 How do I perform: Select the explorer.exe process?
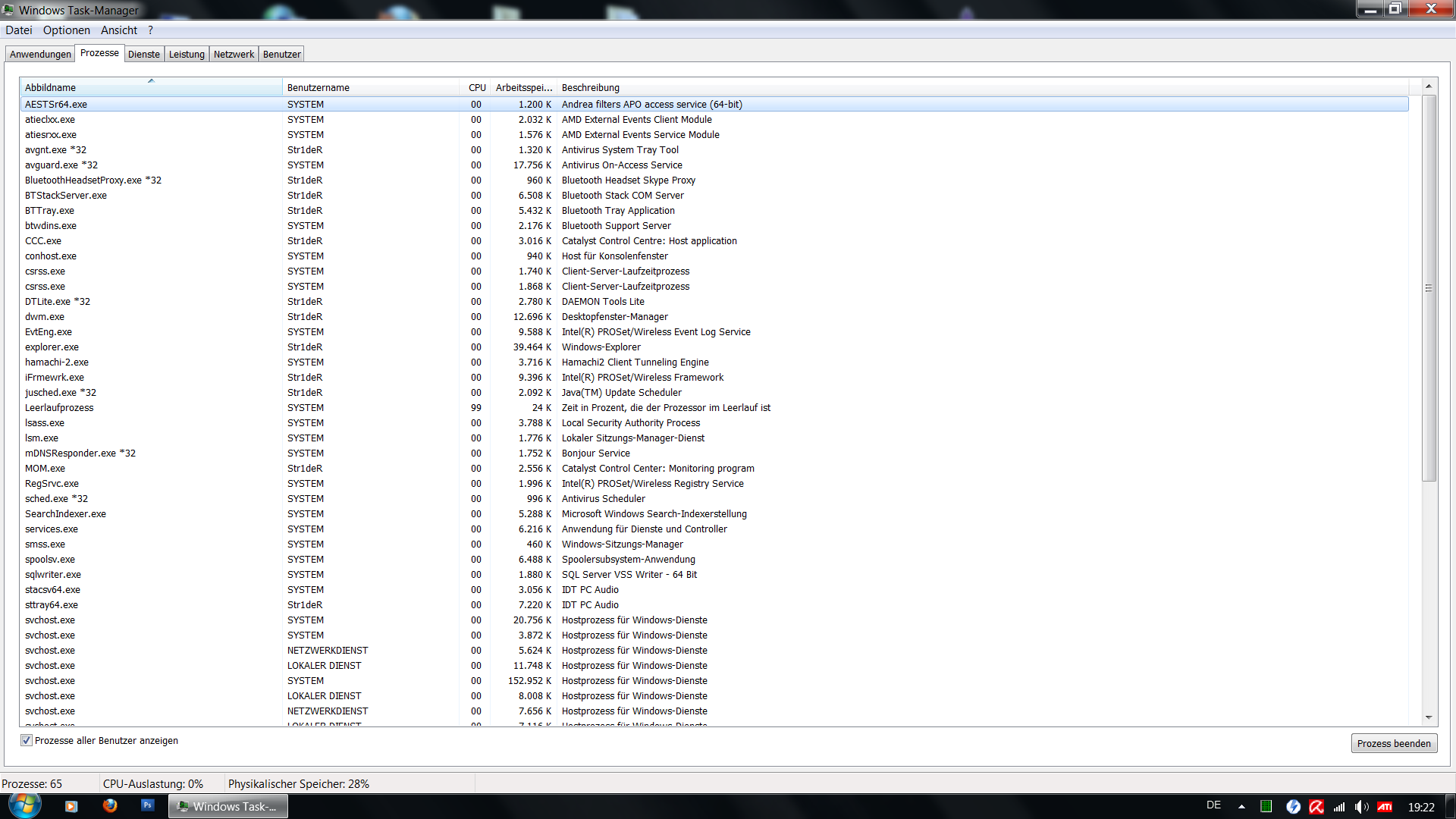coord(714,347)
